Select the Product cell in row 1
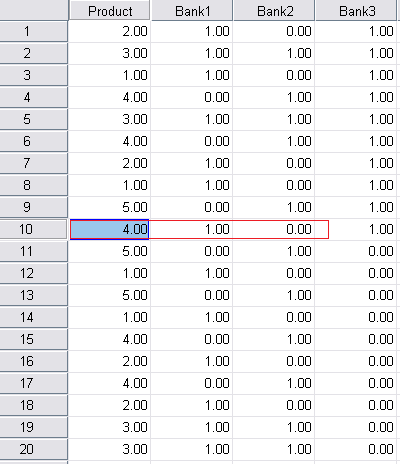 point(110,31)
